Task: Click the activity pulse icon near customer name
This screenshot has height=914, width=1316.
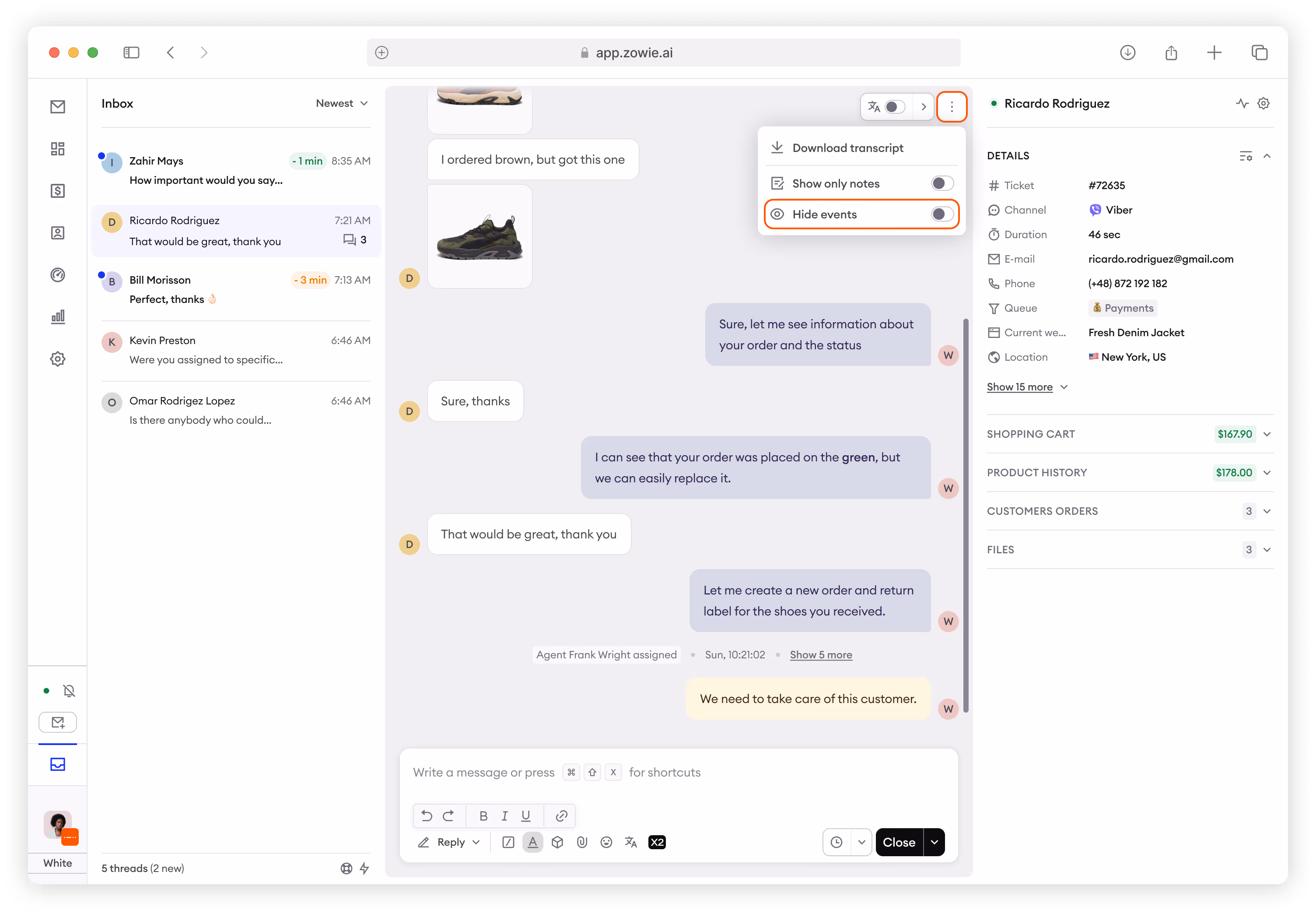Action: coord(1242,104)
